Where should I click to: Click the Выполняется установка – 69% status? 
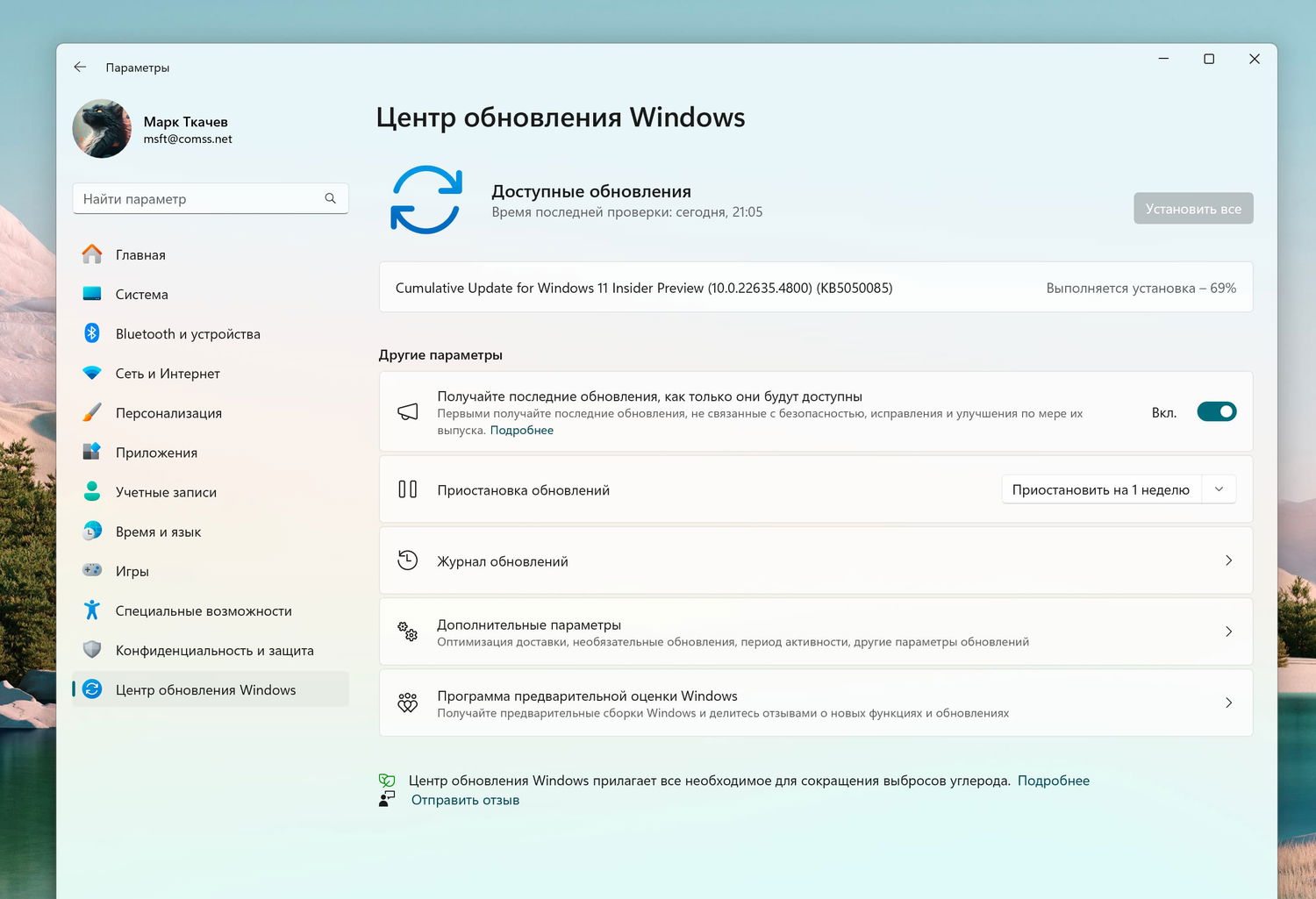coord(1141,288)
